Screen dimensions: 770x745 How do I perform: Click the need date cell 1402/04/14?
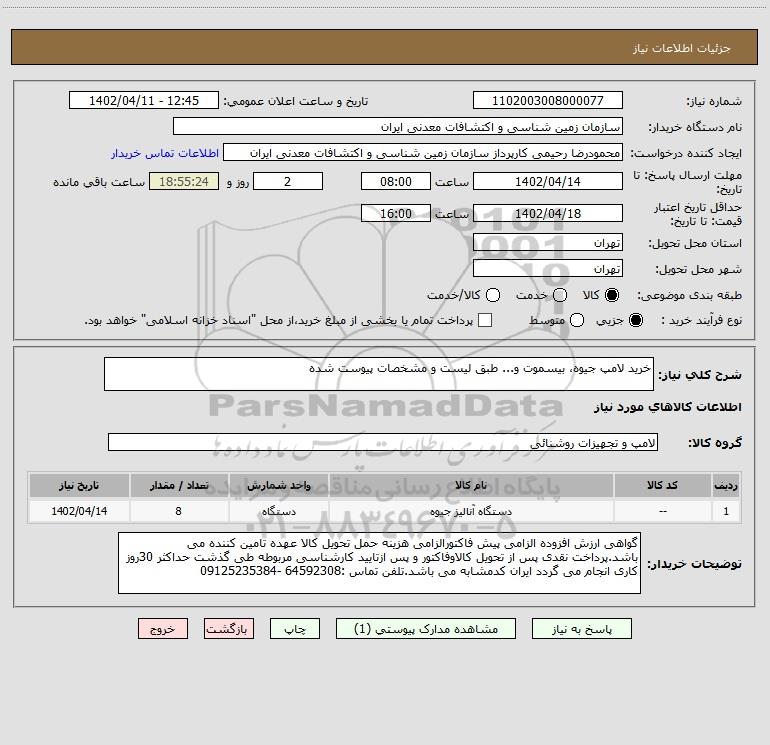(x=79, y=511)
